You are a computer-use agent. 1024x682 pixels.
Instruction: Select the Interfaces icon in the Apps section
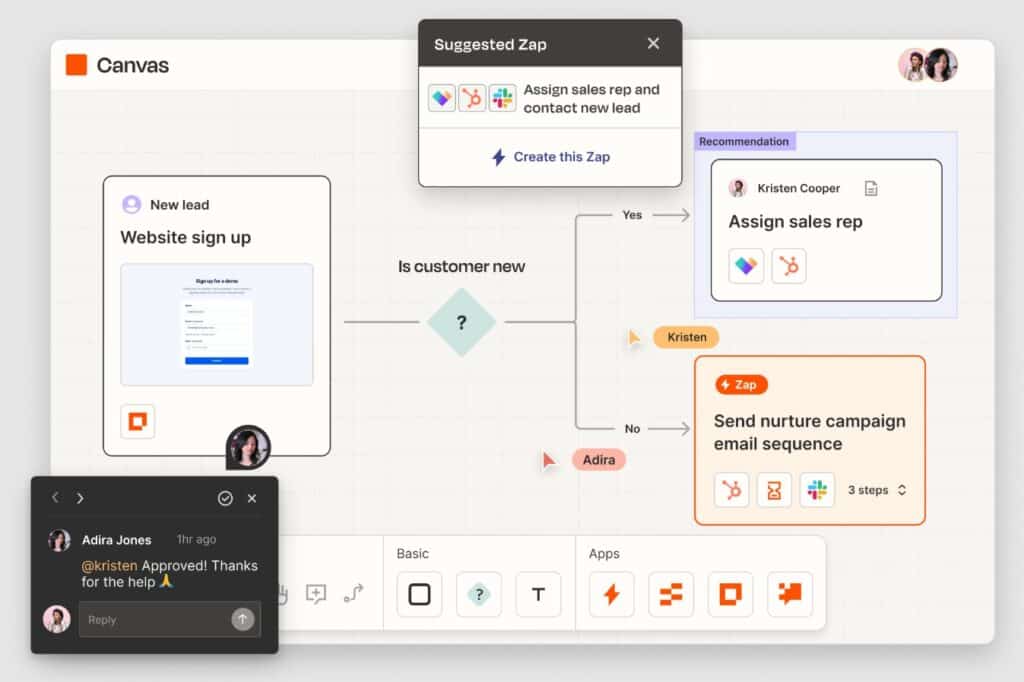pyautogui.click(x=730, y=594)
